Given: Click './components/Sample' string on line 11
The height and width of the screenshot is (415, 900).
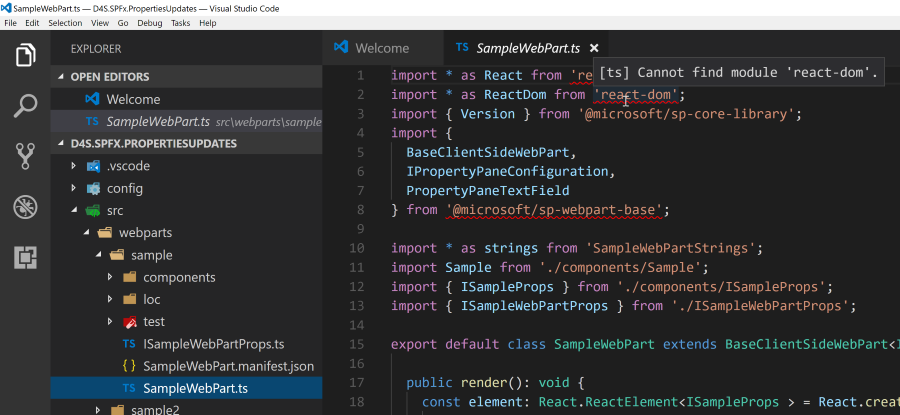Looking at the screenshot, I should (620, 267).
